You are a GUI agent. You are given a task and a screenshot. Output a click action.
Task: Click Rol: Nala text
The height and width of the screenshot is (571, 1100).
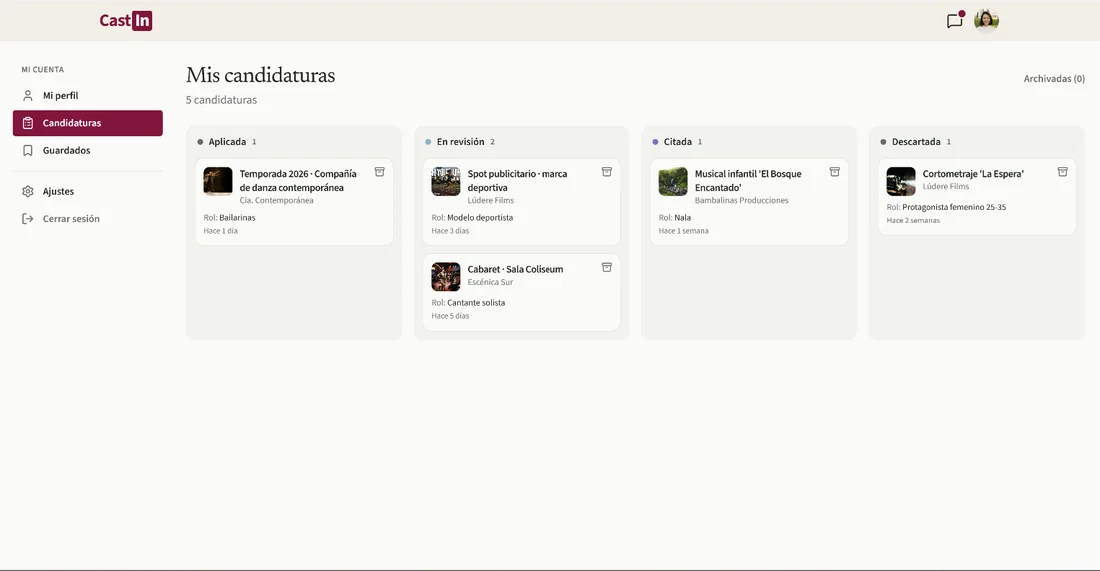[x=675, y=217]
